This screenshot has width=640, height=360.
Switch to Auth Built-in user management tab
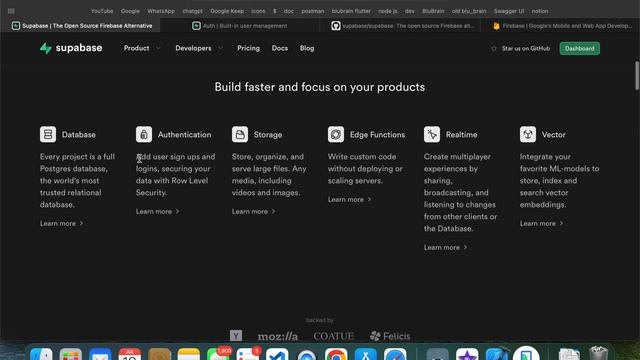[x=240, y=26]
